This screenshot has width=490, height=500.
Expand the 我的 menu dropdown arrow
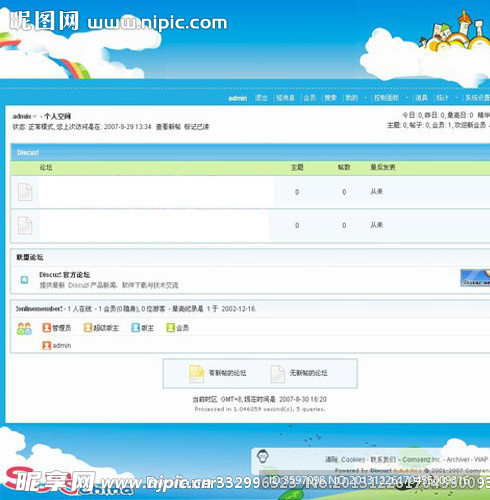coord(365,98)
